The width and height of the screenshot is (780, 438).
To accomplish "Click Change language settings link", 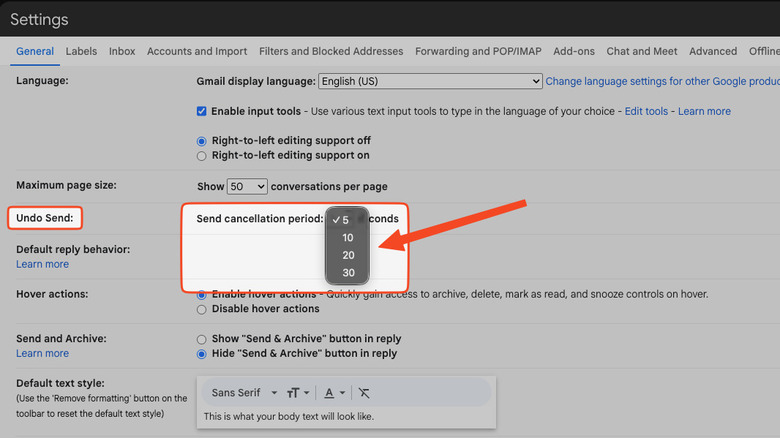I will [662, 81].
